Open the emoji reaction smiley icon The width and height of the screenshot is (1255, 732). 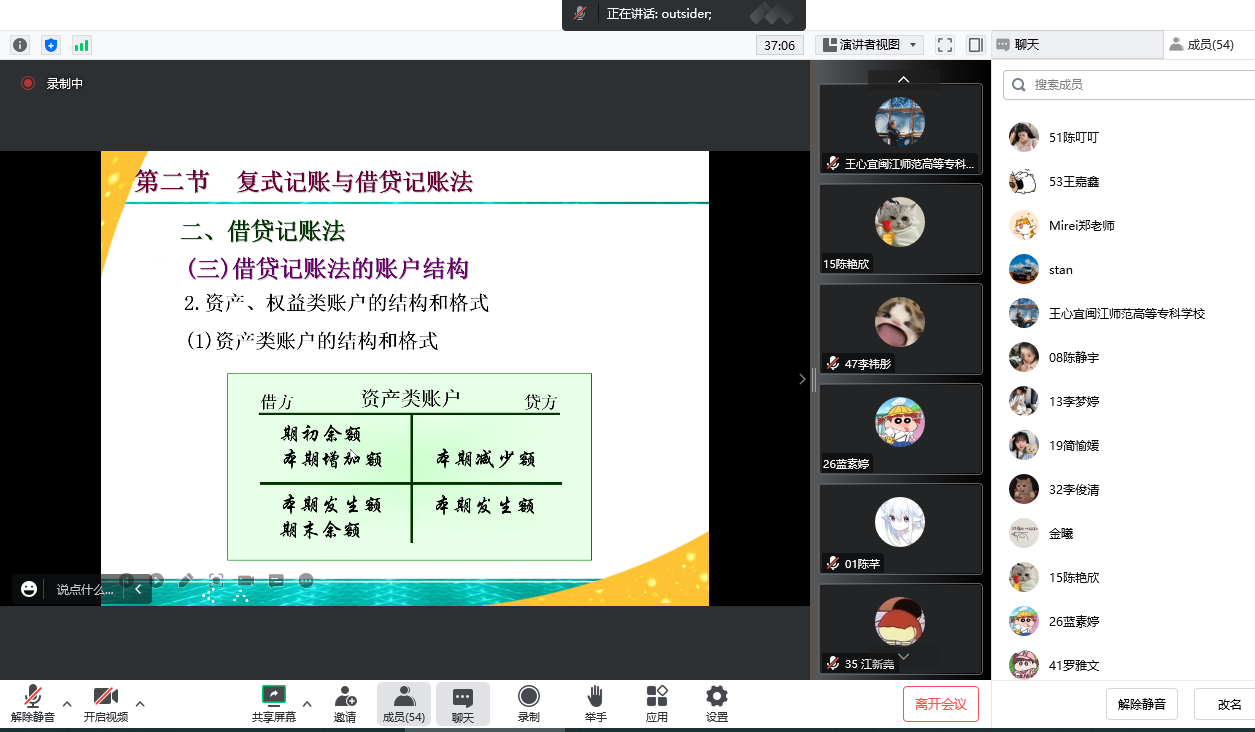click(x=29, y=589)
